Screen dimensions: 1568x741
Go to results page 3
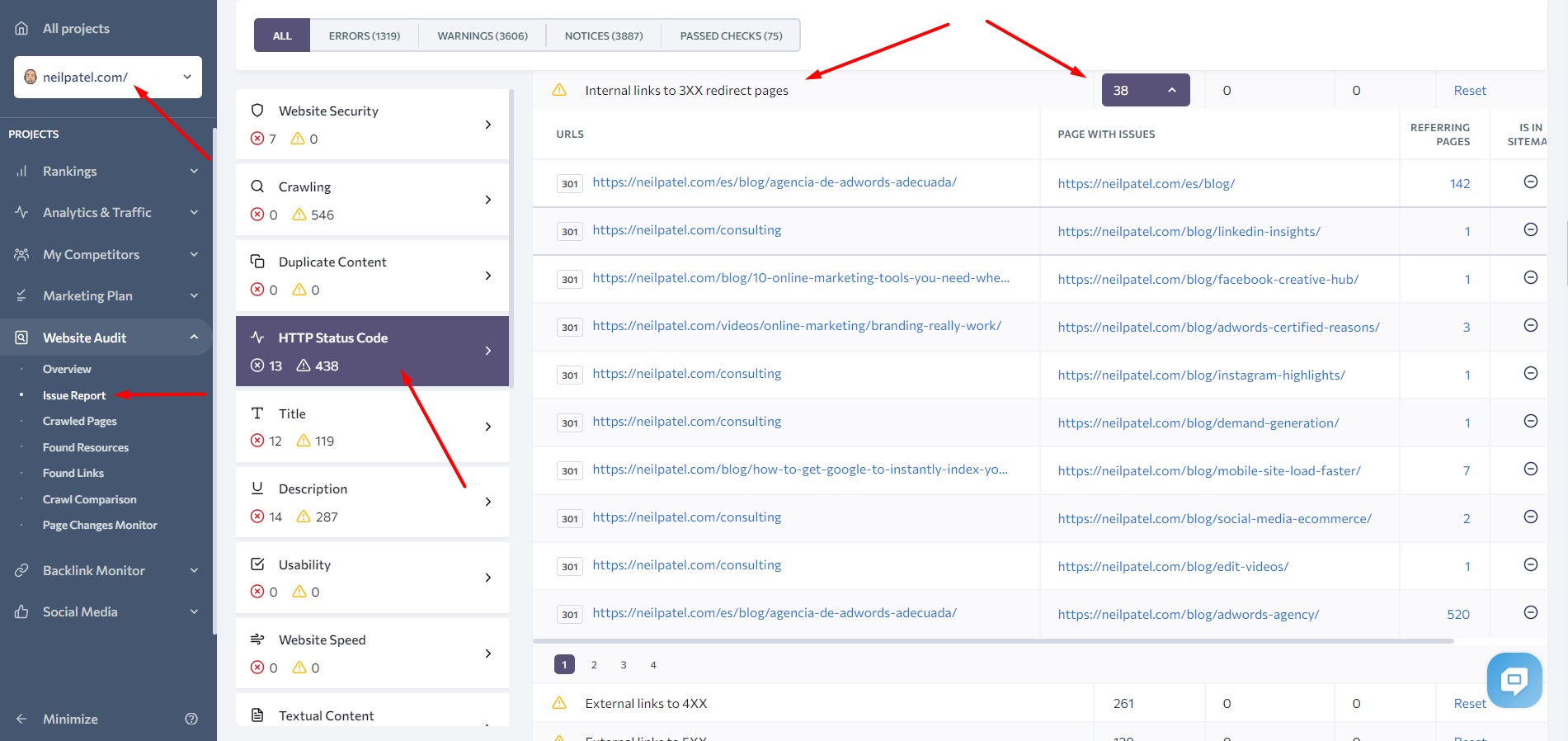(624, 664)
